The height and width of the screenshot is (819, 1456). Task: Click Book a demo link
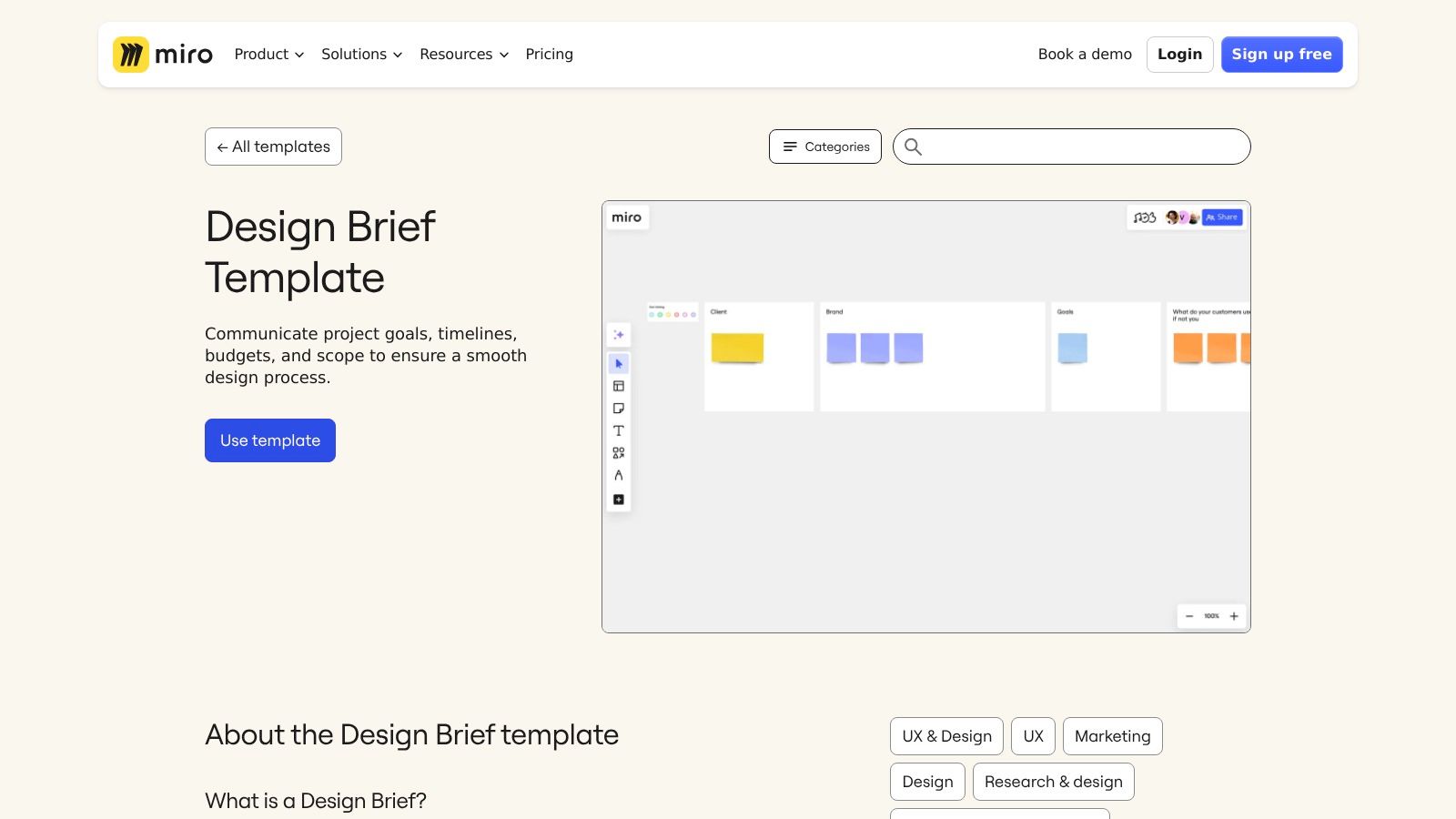click(1085, 55)
